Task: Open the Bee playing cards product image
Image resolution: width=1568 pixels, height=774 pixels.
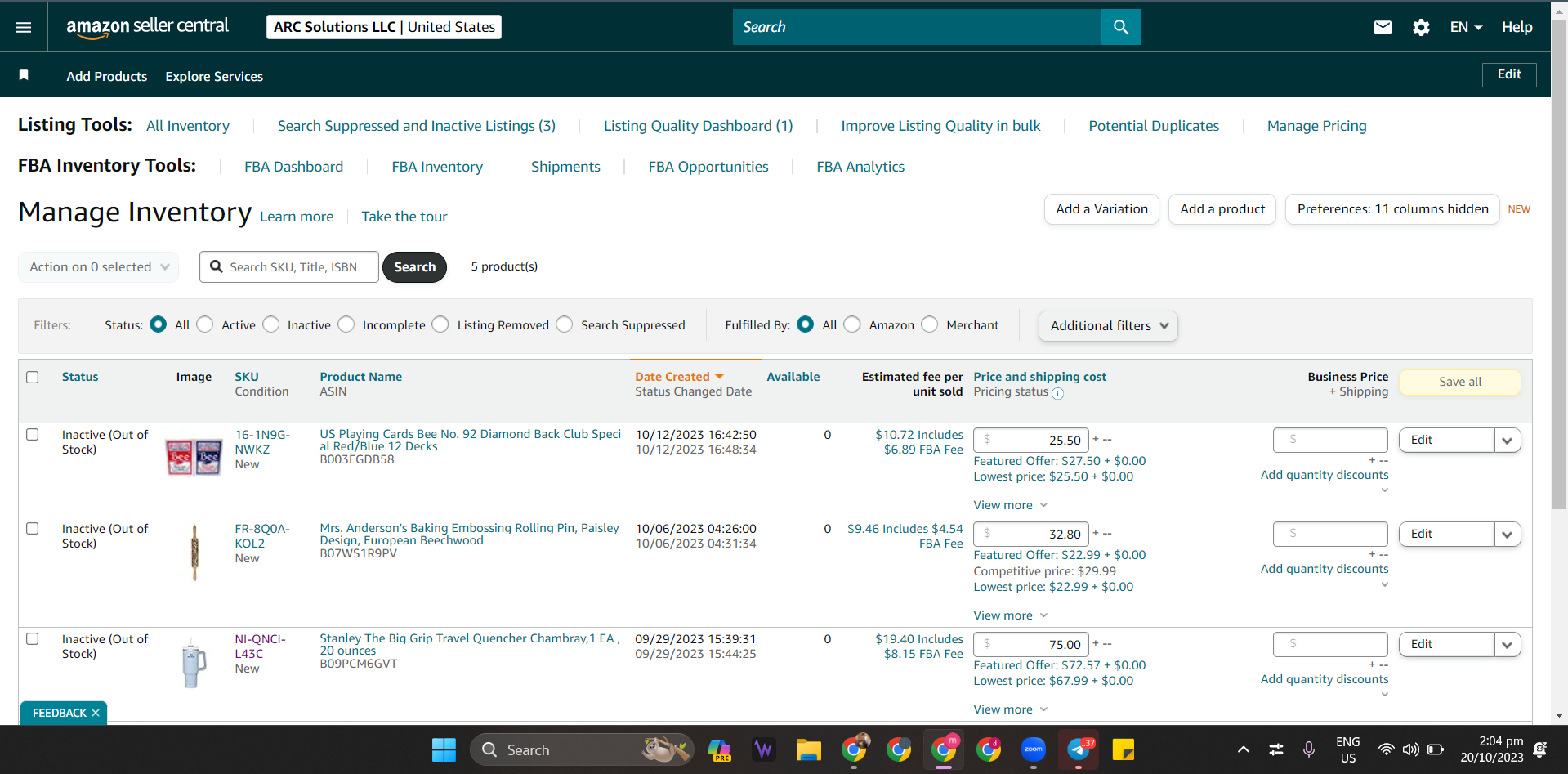Action: (194, 457)
